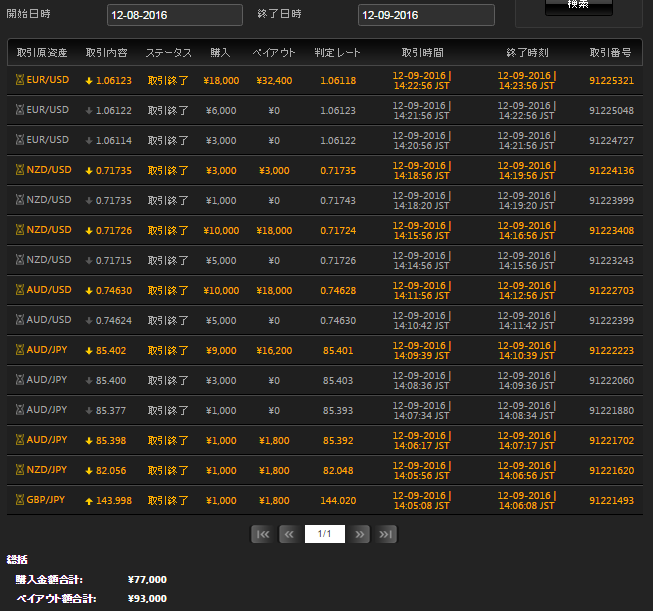
Task: Go to the previous page of results
Action: click(288, 534)
